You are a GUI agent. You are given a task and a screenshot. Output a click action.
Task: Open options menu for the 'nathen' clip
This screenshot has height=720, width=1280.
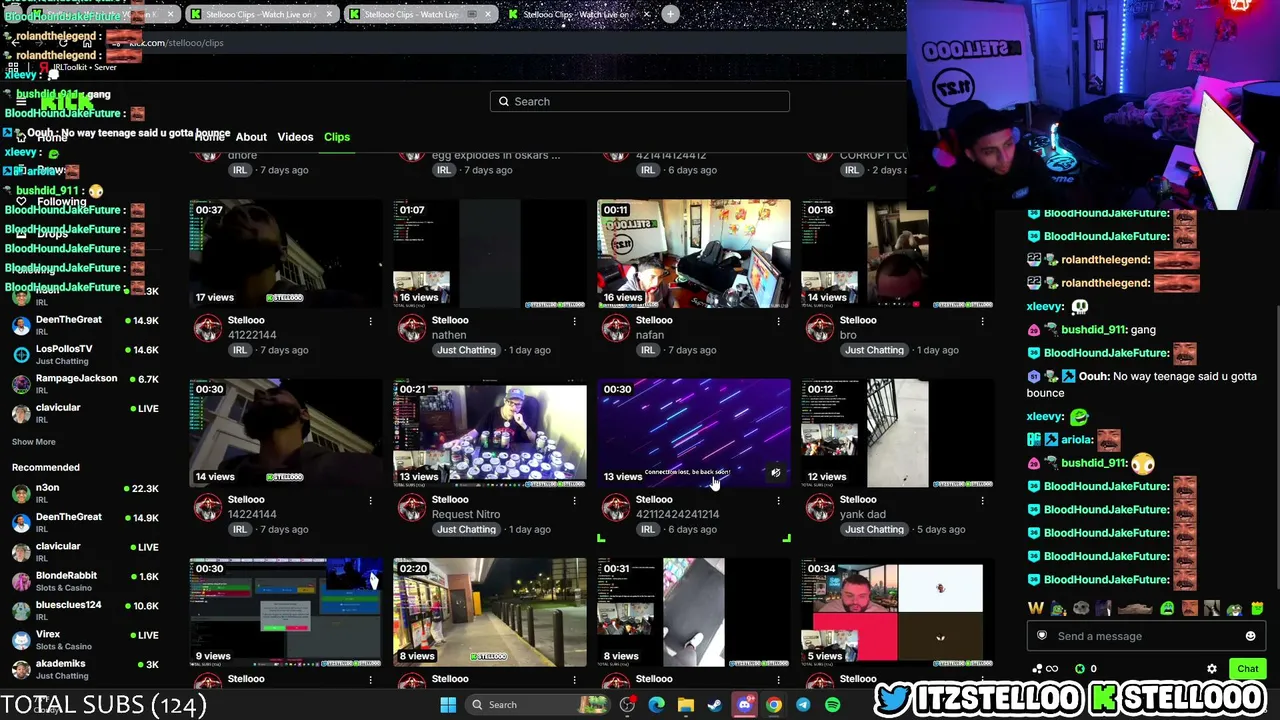coord(574,321)
